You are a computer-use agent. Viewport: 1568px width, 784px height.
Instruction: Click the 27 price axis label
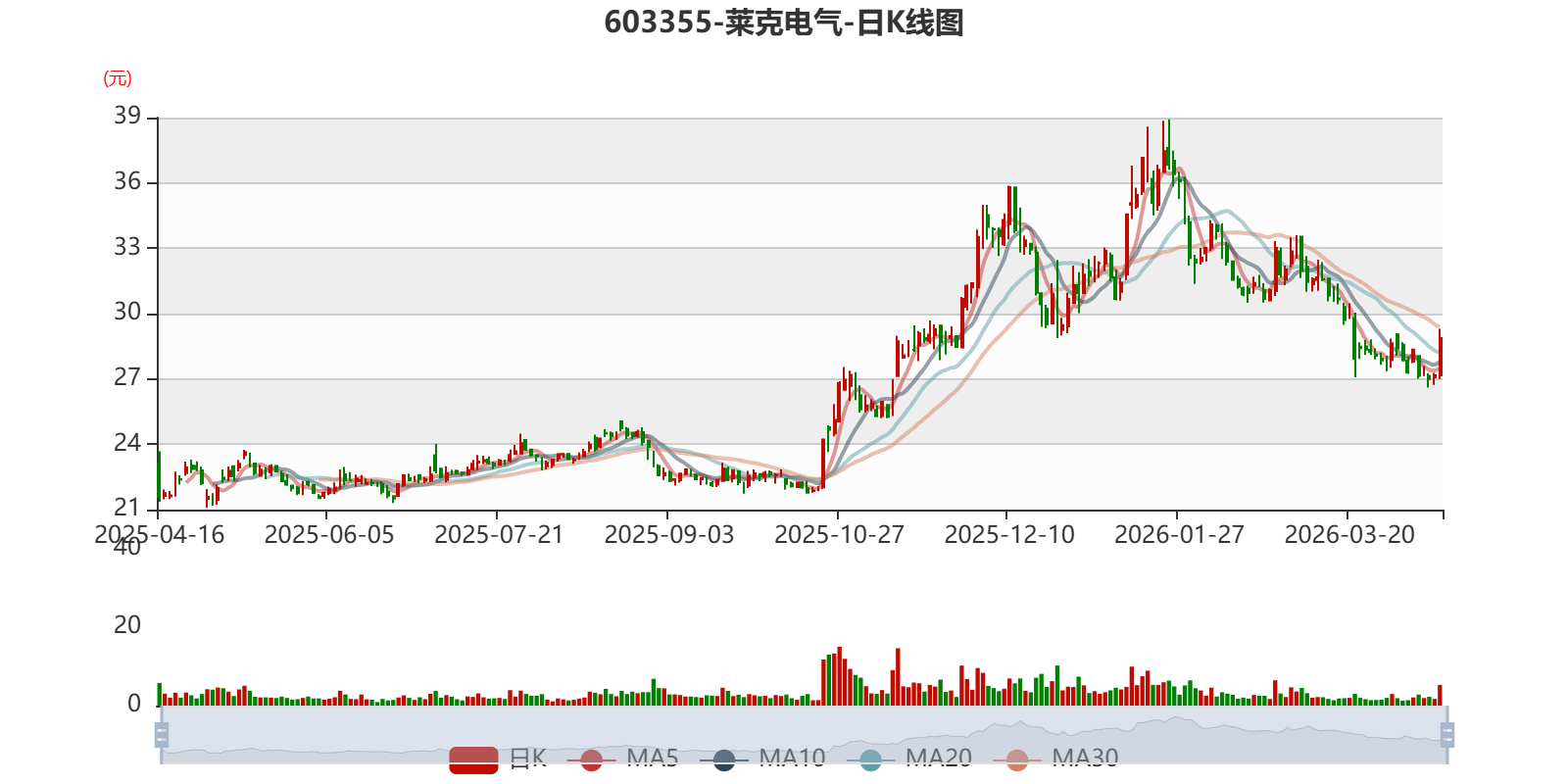[x=127, y=377]
